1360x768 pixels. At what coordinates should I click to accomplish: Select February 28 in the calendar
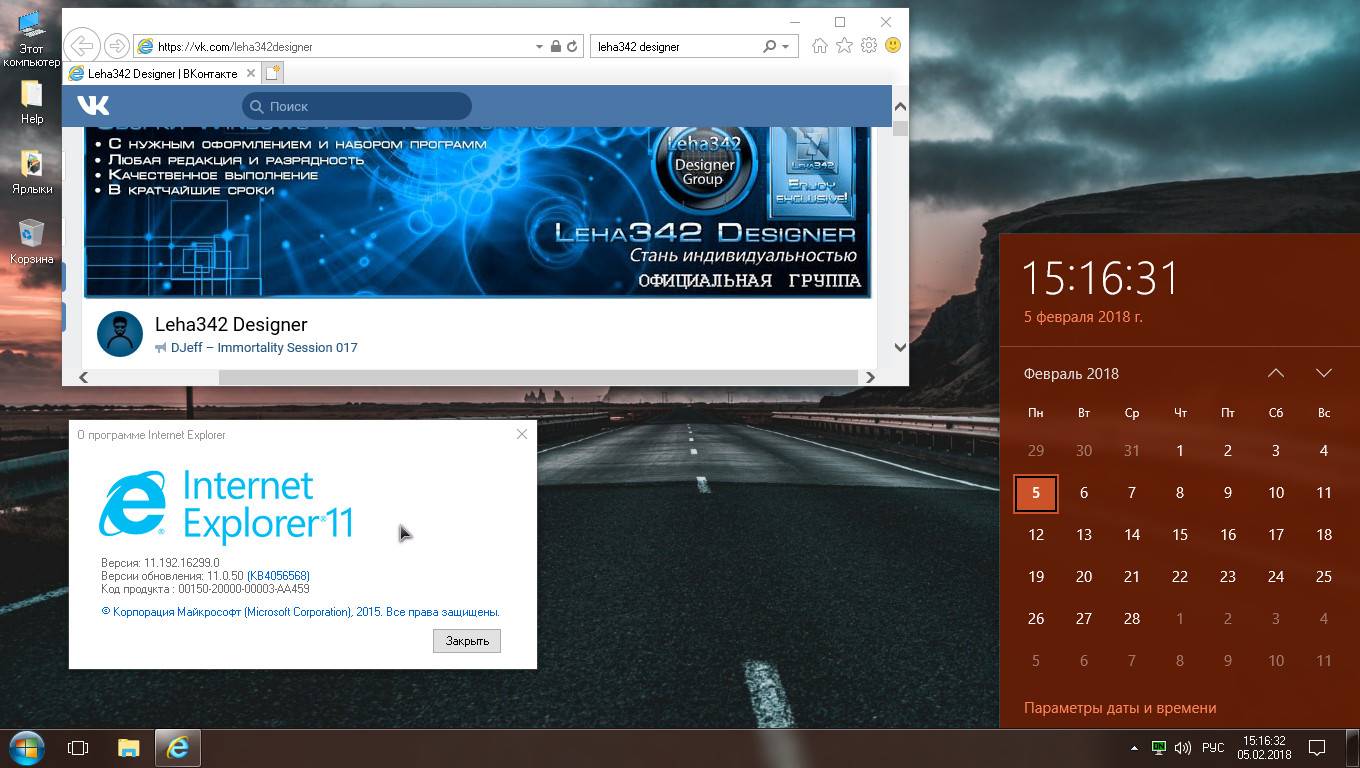1132,619
